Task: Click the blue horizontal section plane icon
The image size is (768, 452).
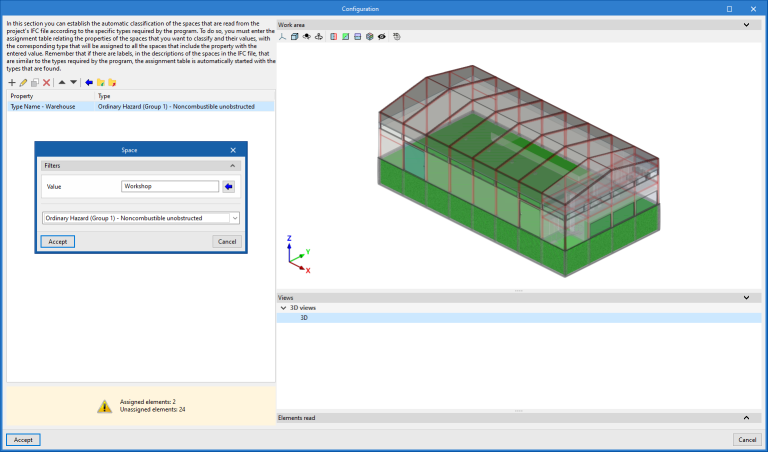Action: point(358,37)
